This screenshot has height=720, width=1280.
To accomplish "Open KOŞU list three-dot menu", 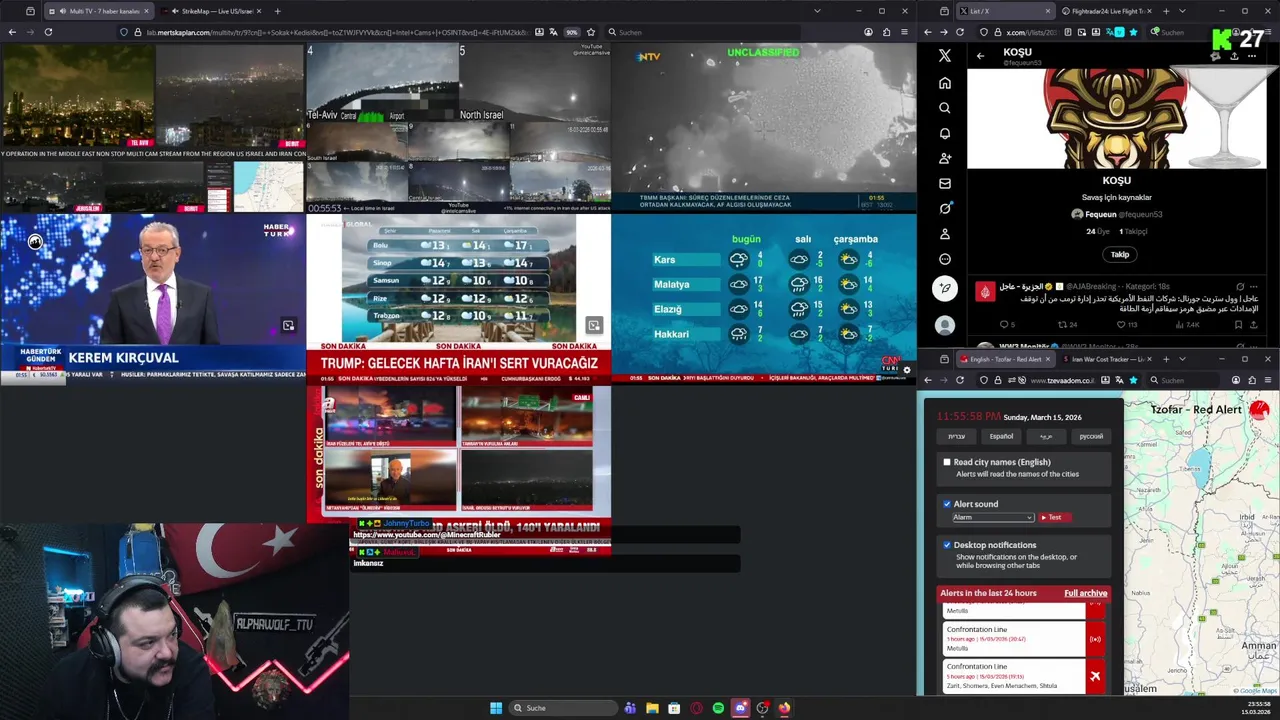I will 1252,56.
